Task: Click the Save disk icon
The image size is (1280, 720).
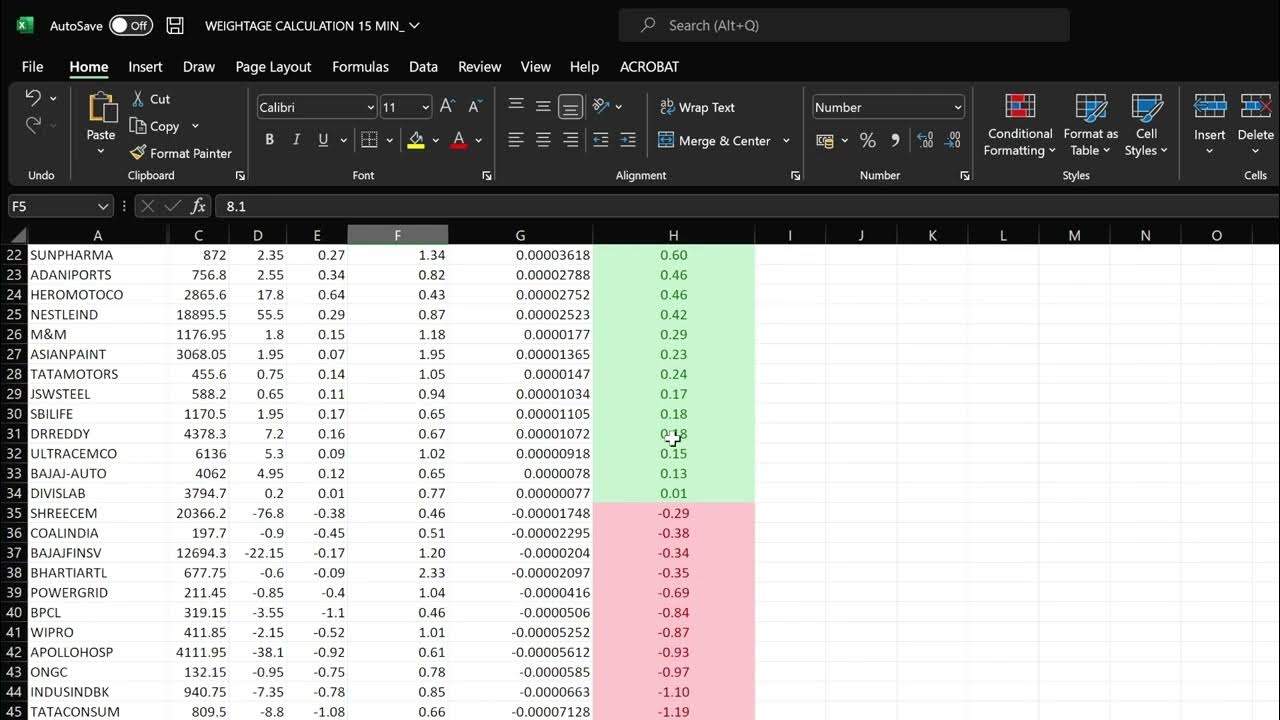Action: click(x=175, y=25)
